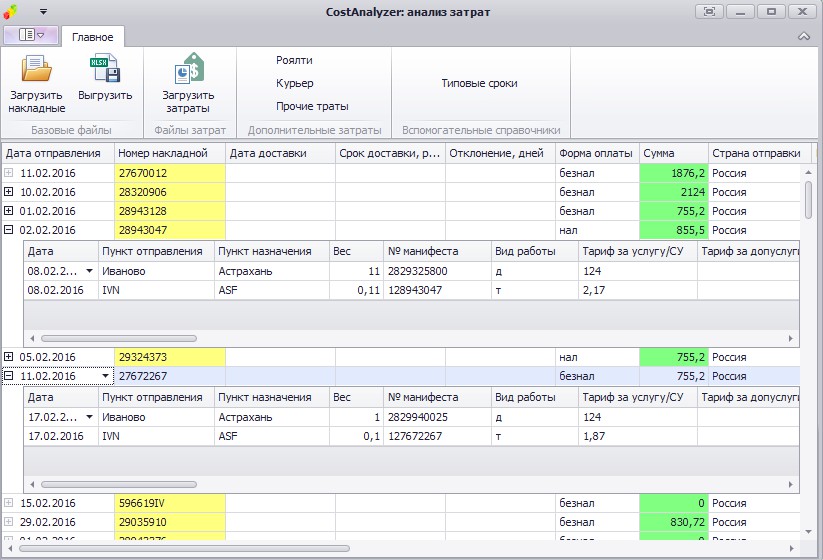Open the application menu button beside Главное
The height and width of the screenshot is (560, 823).
point(31,35)
